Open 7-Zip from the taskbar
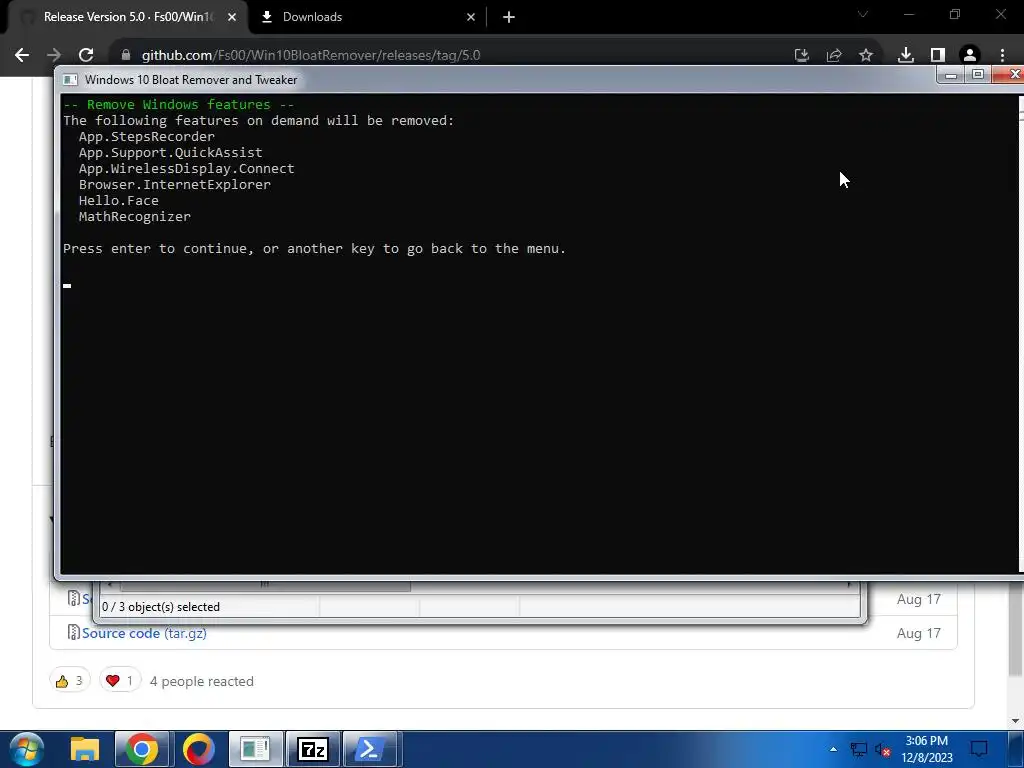Image resolution: width=1024 pixels, height=768 pixels. pos(312,749)
